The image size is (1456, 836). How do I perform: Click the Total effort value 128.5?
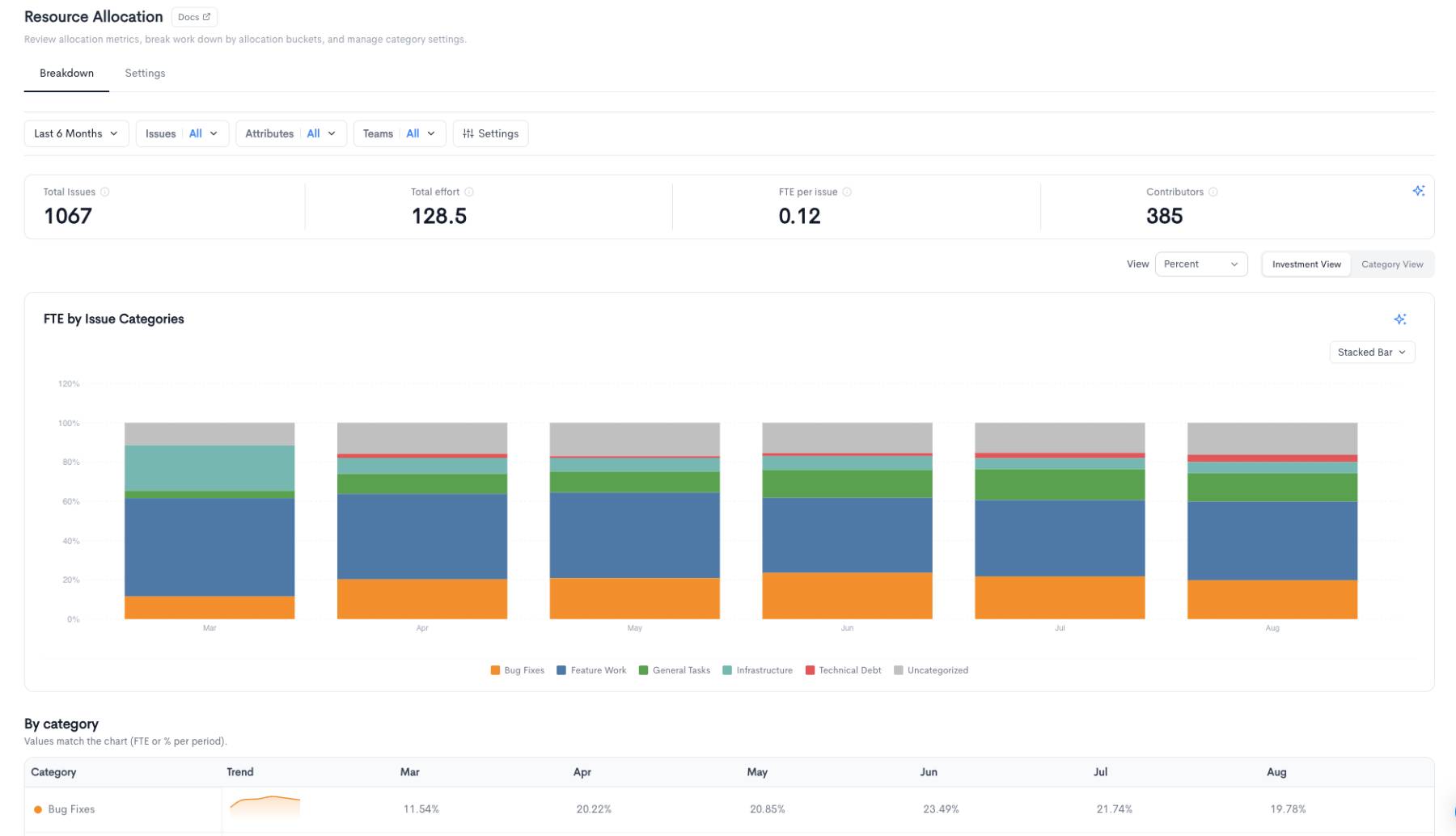click(x=439, y=216)
